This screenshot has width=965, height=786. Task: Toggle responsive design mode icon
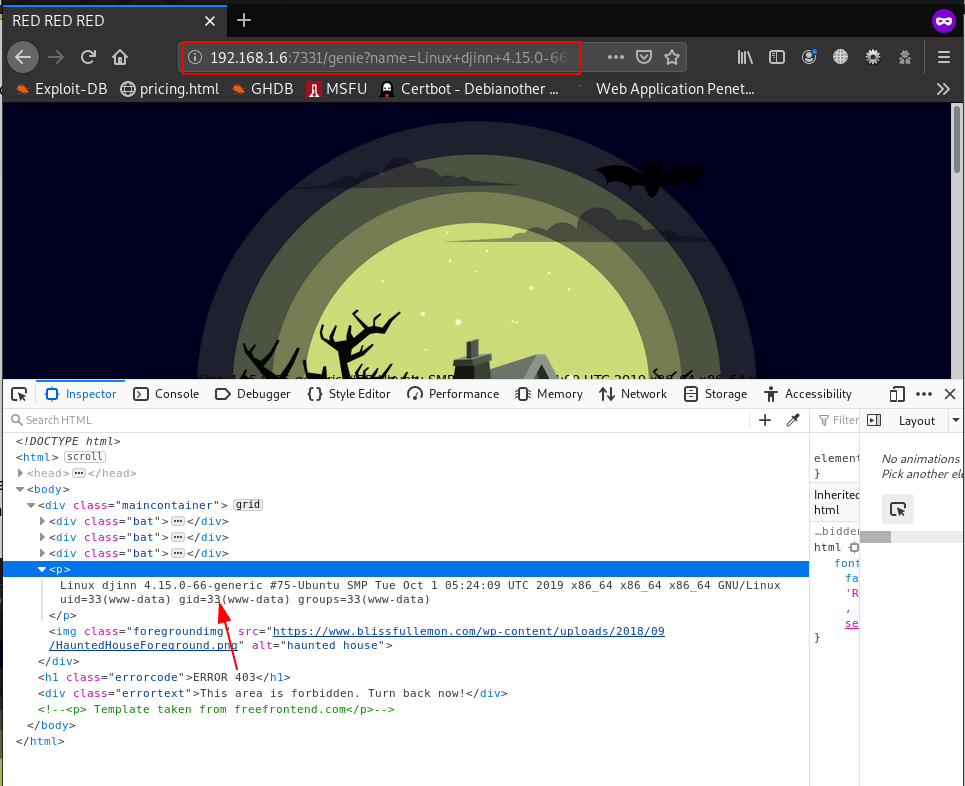point(897,394)
